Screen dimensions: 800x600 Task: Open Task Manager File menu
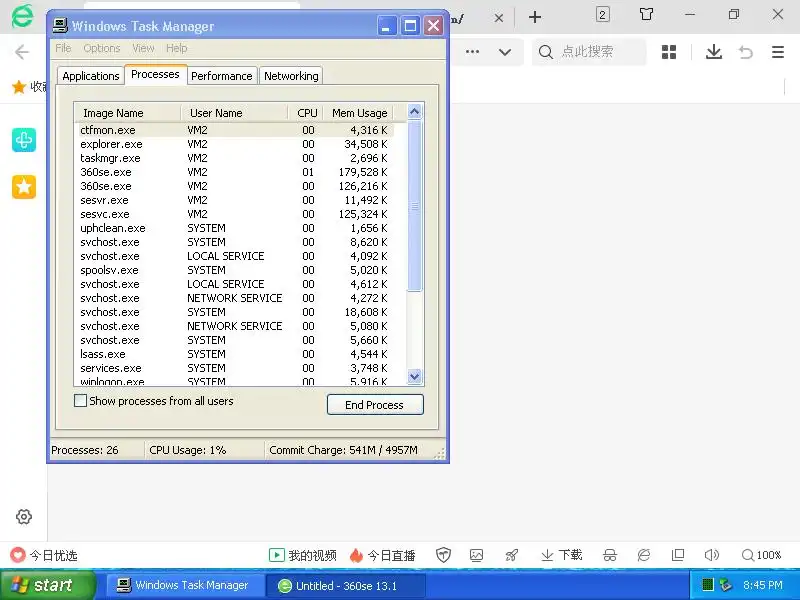coord(63,48)
